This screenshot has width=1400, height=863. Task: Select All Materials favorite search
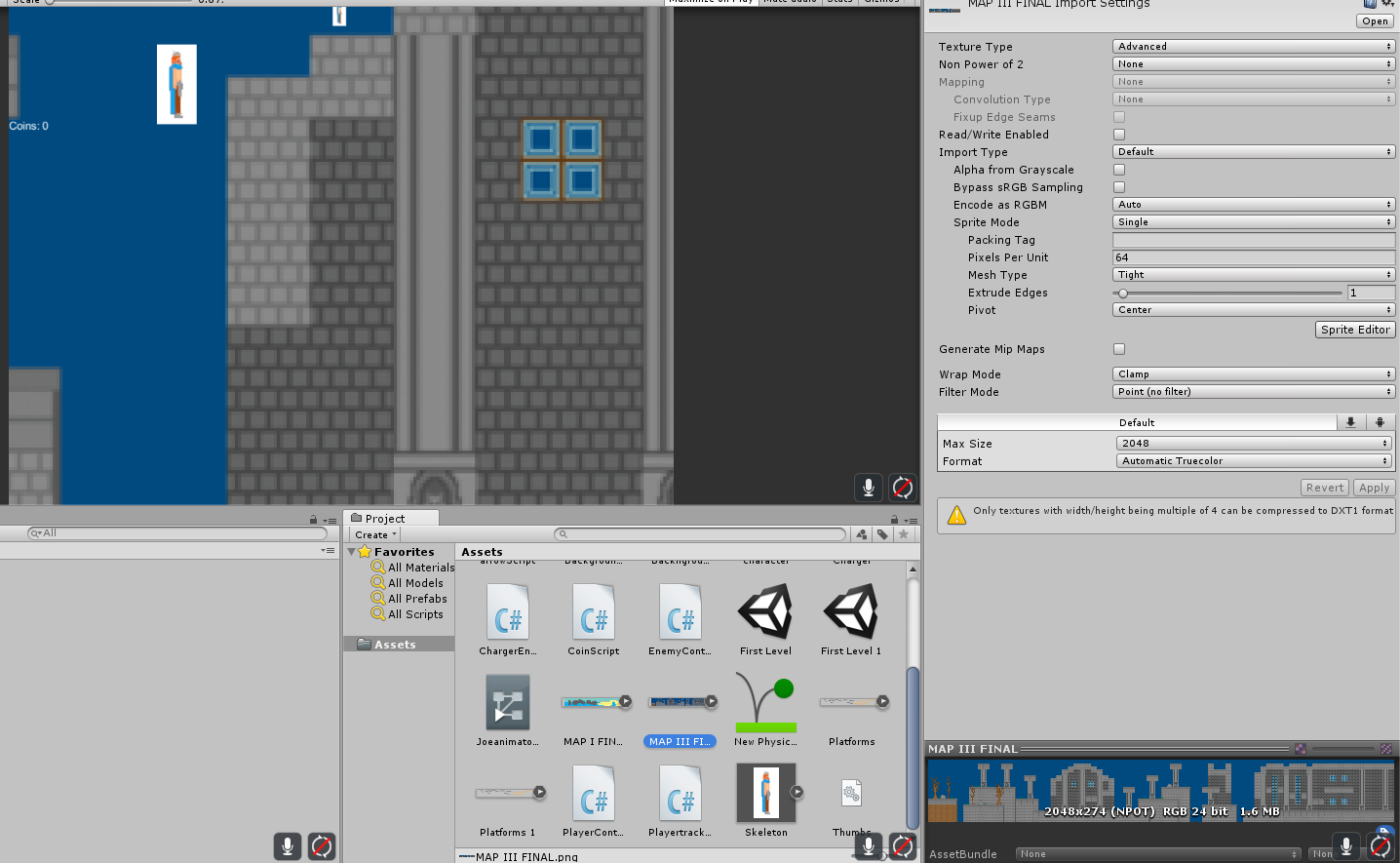(x=413, y=568)
